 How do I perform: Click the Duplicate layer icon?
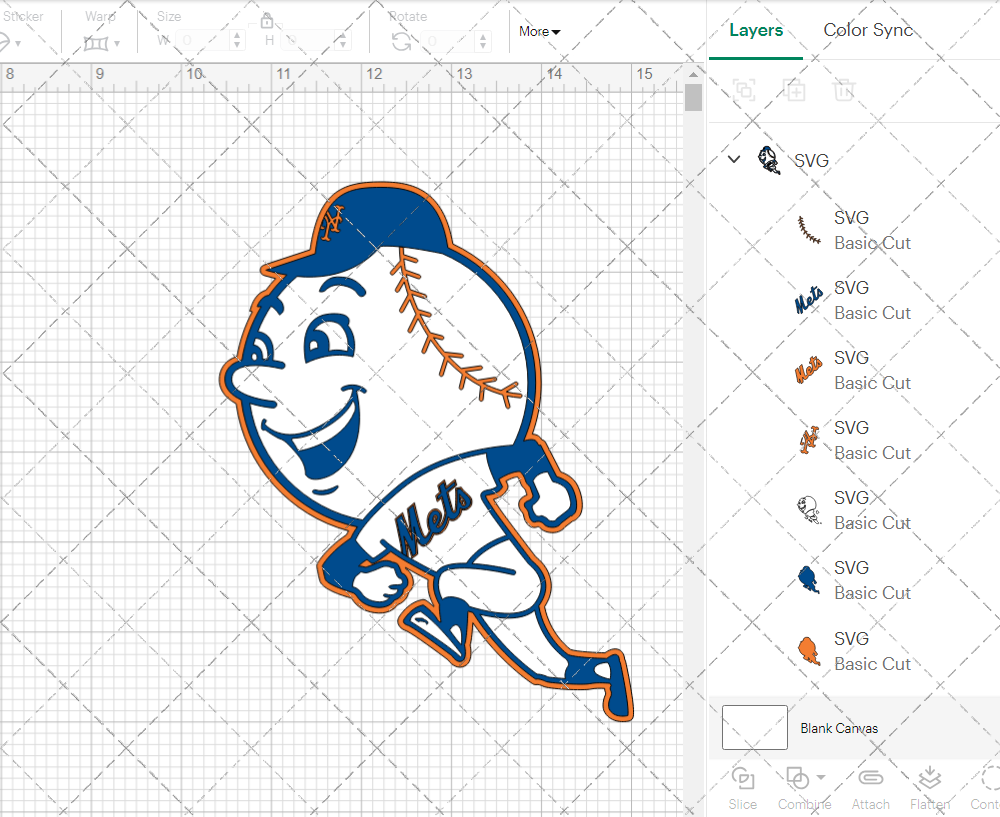pos(794,90)
